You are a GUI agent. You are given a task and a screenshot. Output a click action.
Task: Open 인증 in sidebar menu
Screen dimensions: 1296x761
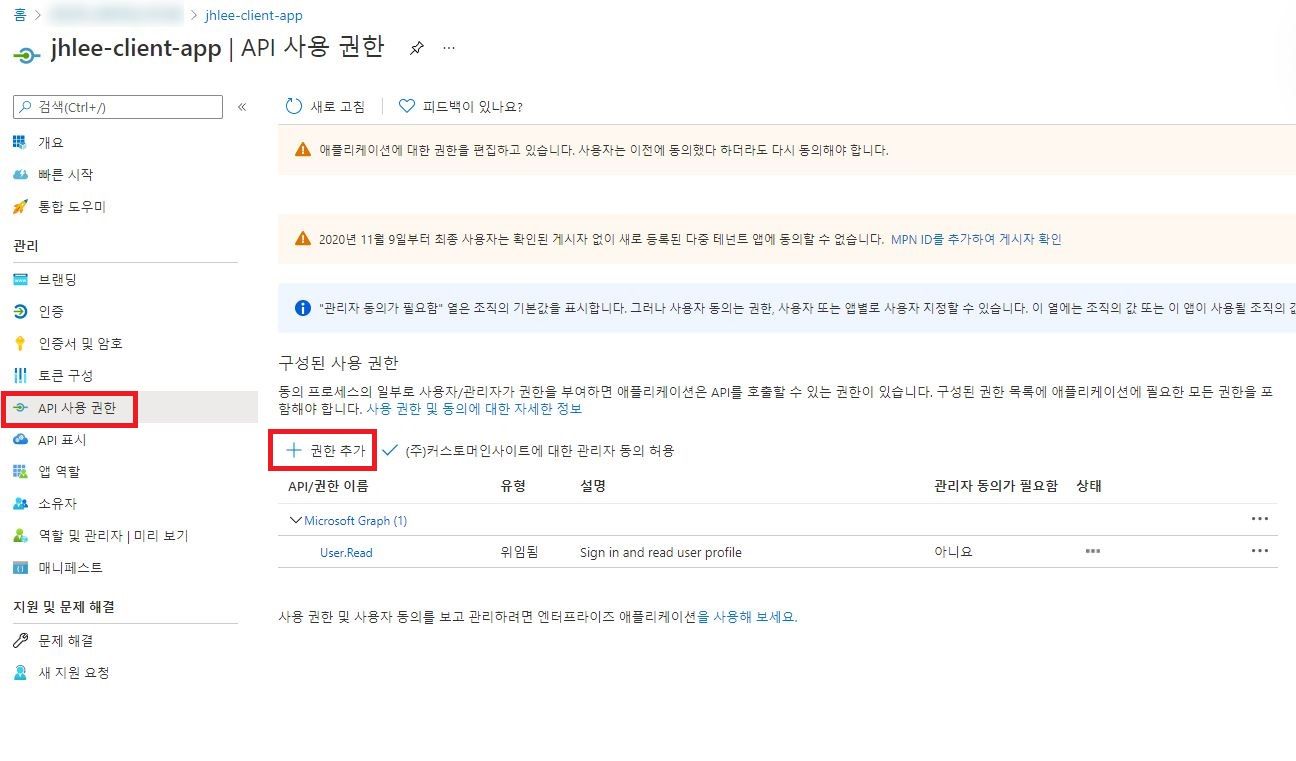[x=50, y=311]
